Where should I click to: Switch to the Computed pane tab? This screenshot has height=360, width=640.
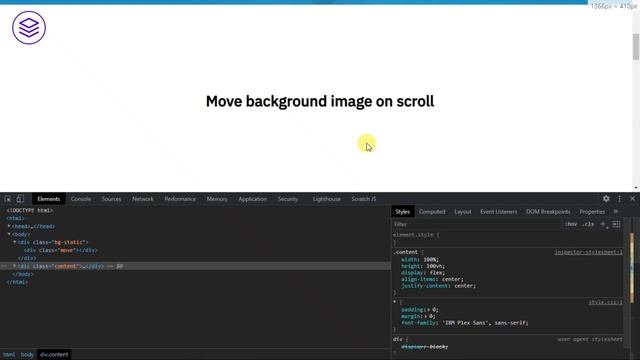tap(432, 211)
